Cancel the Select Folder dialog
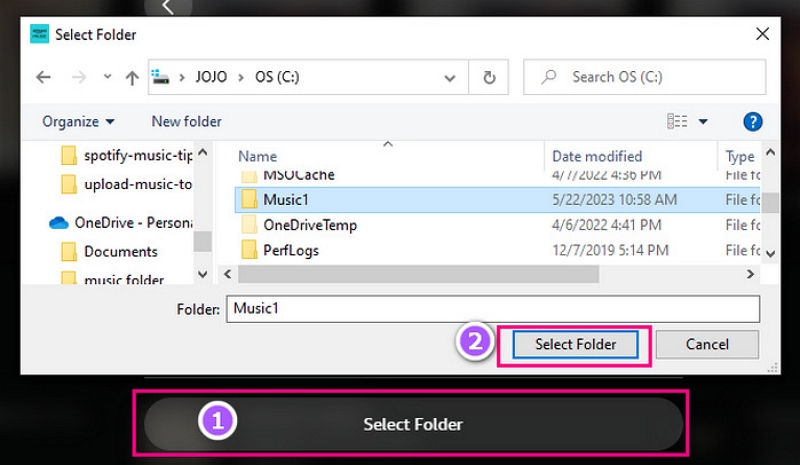This screenshot has width=800, height=465. coord(707,345)
